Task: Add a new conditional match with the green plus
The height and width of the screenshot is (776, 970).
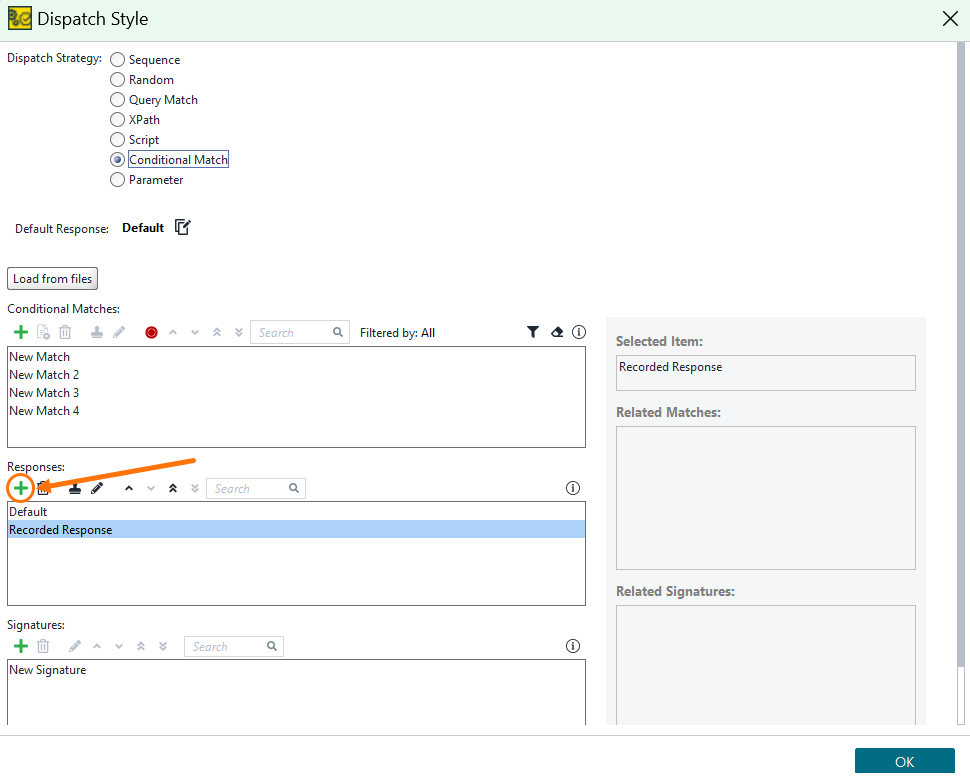Action: click(x=20, y=333)
